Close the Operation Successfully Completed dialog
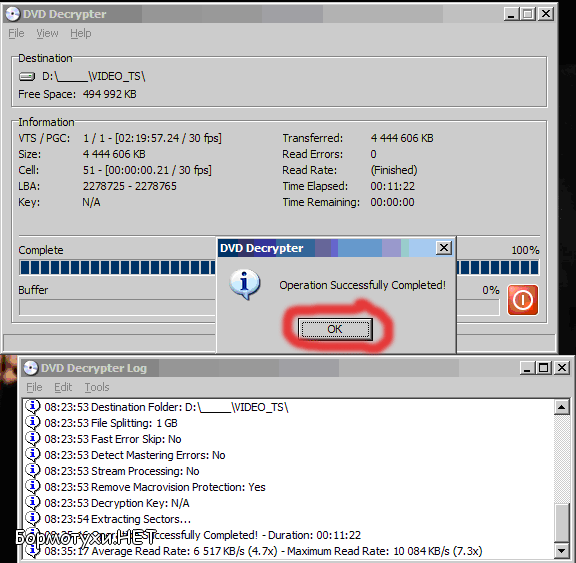 click(444, 248)
